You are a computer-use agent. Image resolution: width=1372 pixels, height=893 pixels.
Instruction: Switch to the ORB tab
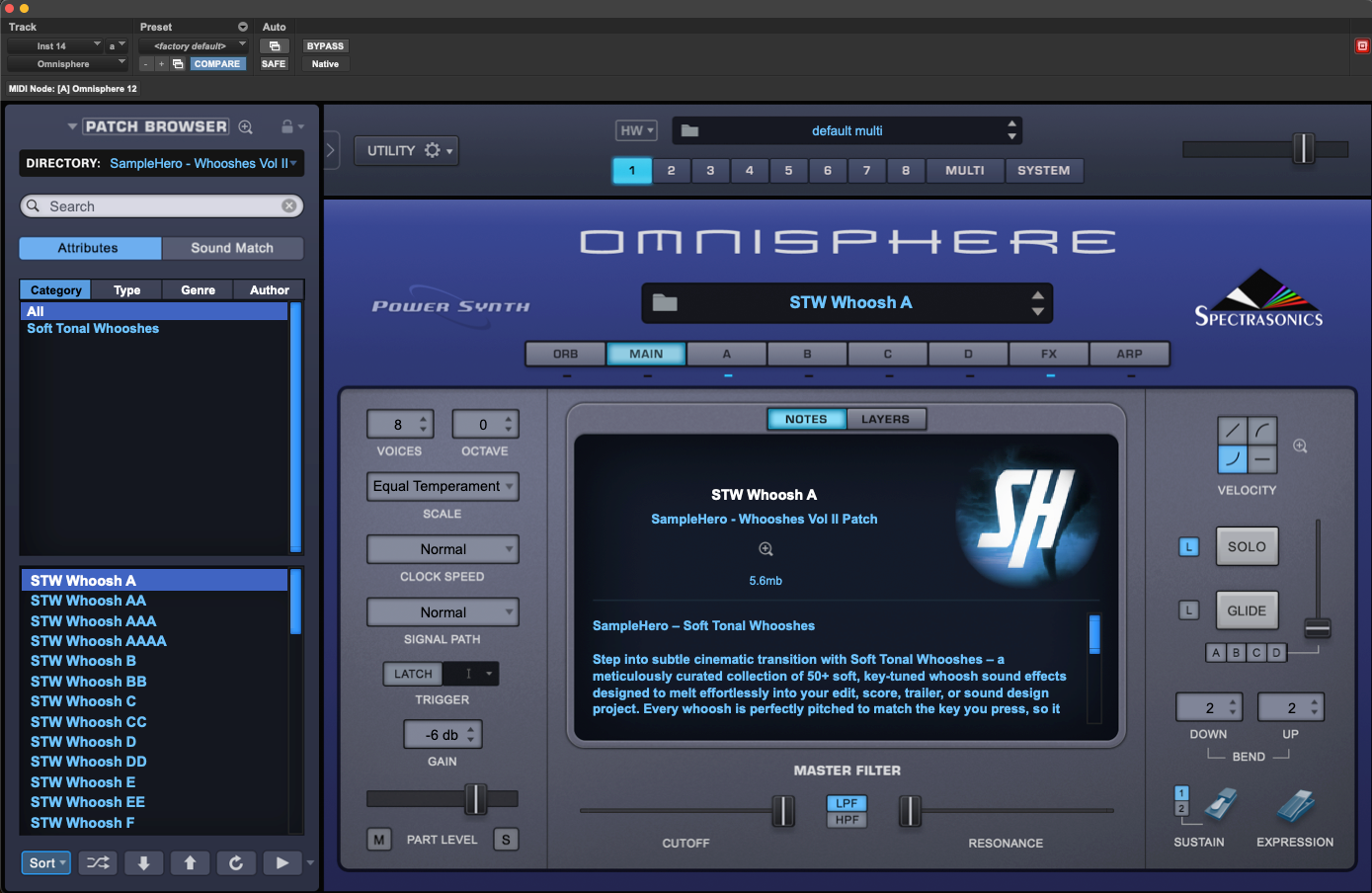click(x=566, y=354)
